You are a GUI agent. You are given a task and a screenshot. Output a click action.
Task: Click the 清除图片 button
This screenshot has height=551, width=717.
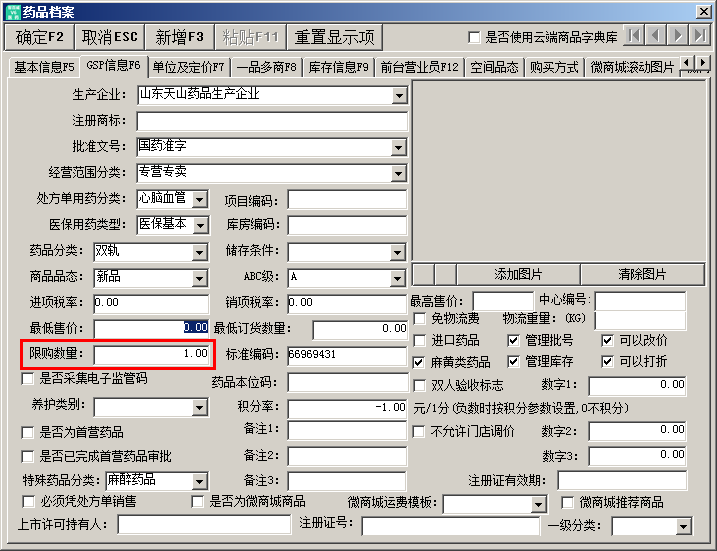pos(642,274)
